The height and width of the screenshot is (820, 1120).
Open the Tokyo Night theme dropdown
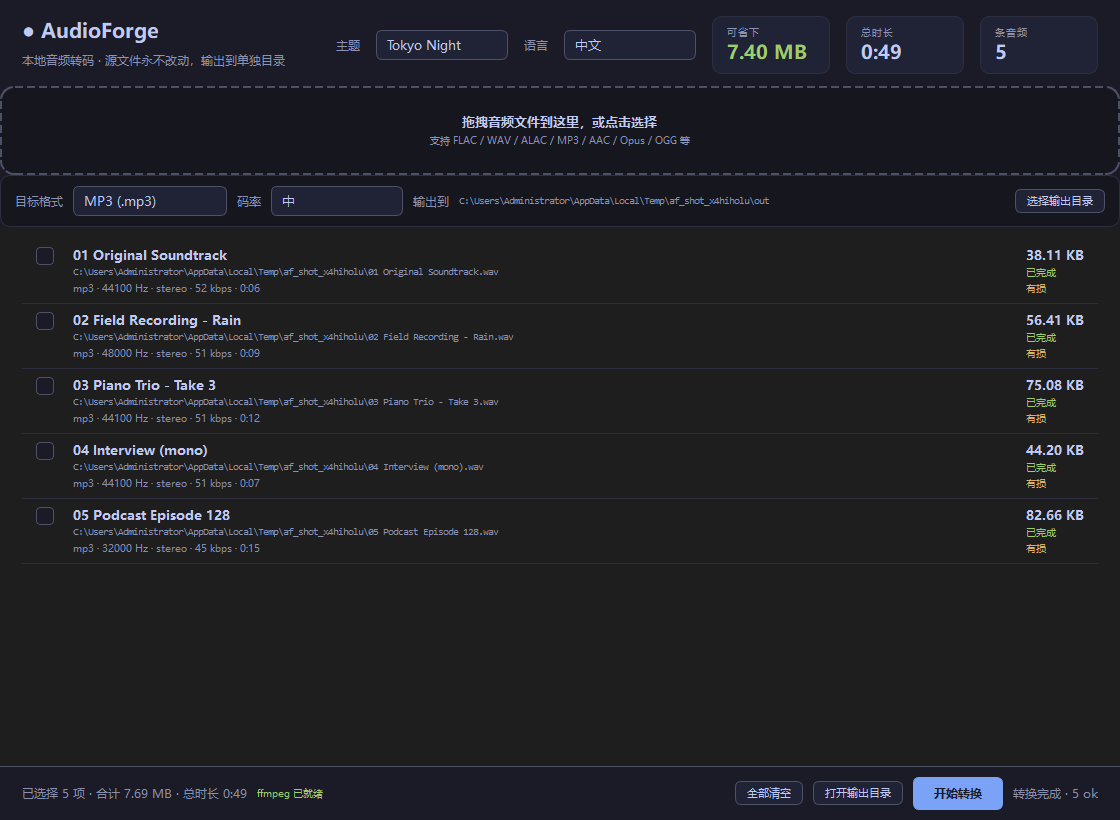pos(441,45)
